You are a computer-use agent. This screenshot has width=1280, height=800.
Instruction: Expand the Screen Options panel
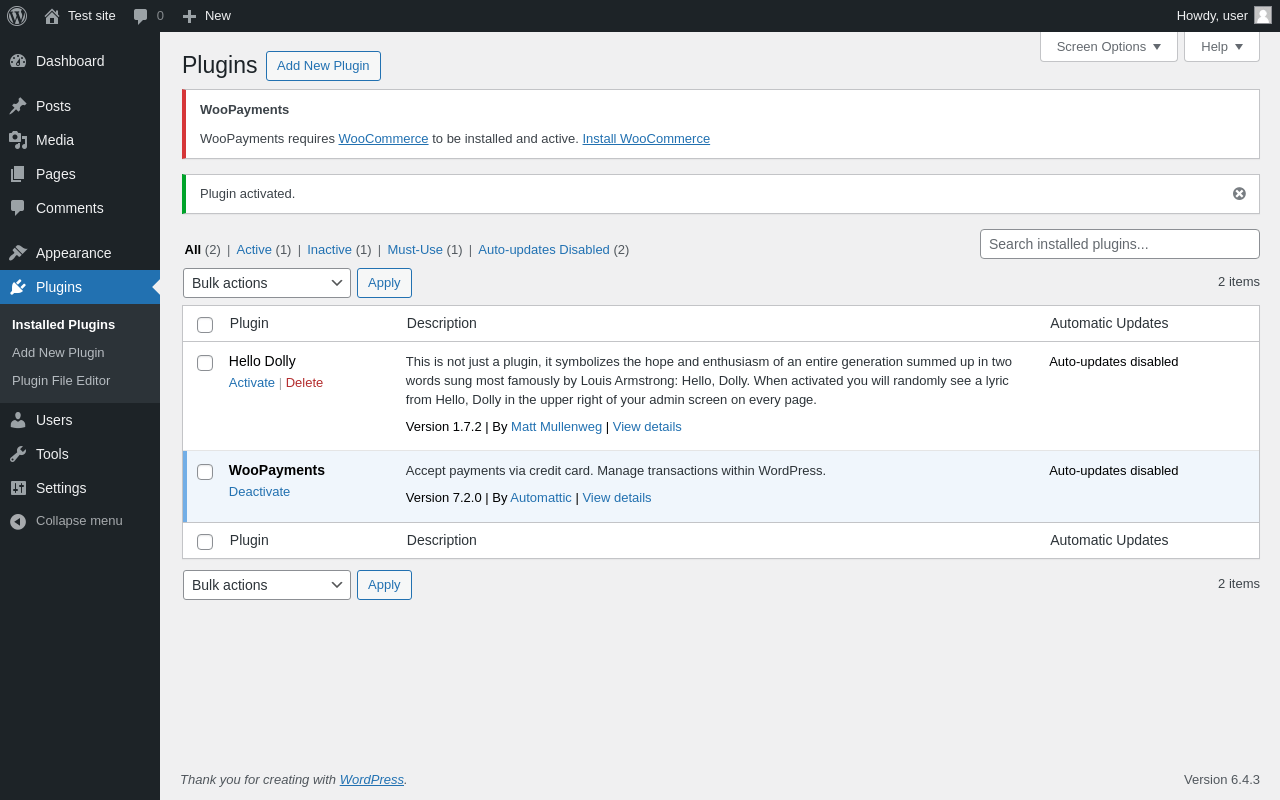click(1108, 46)
